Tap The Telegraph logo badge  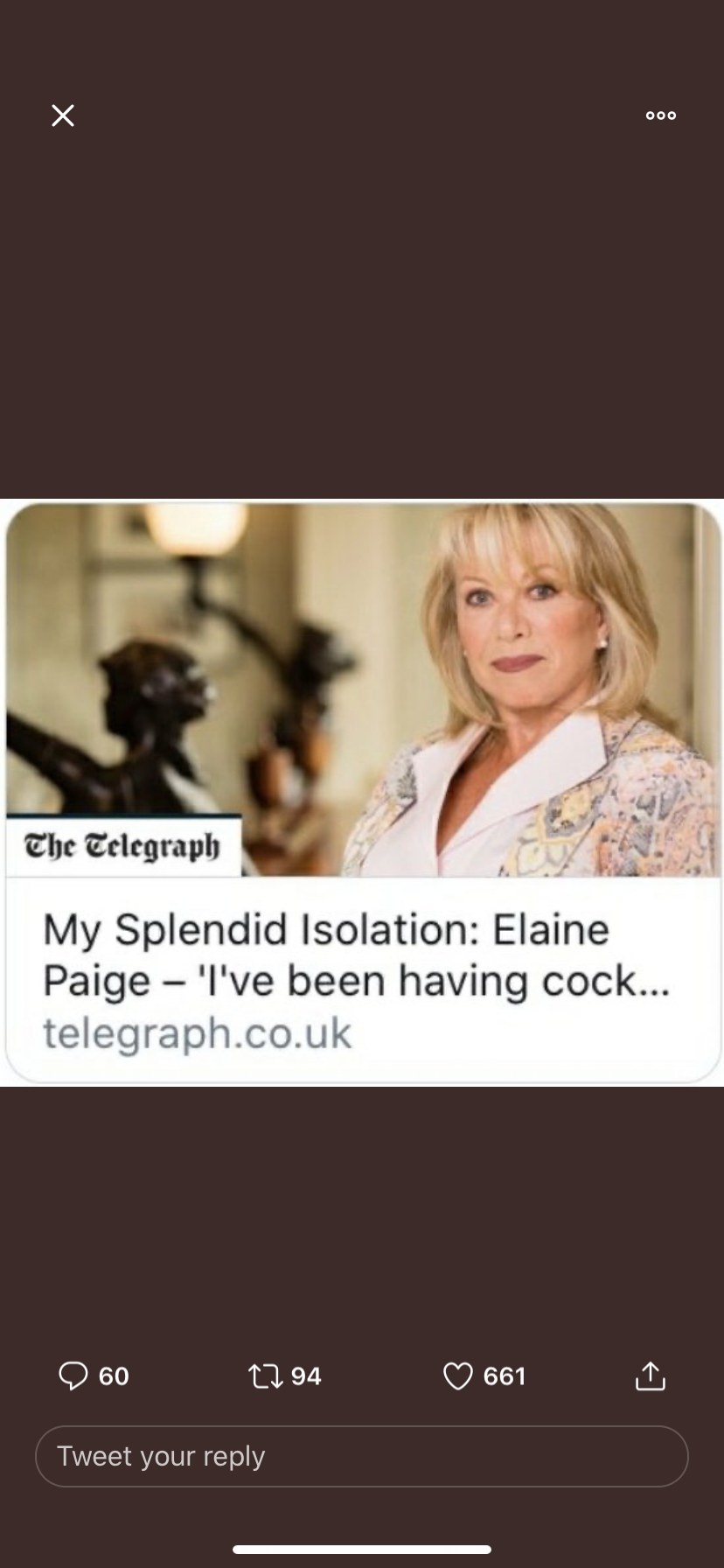(122, 846)
